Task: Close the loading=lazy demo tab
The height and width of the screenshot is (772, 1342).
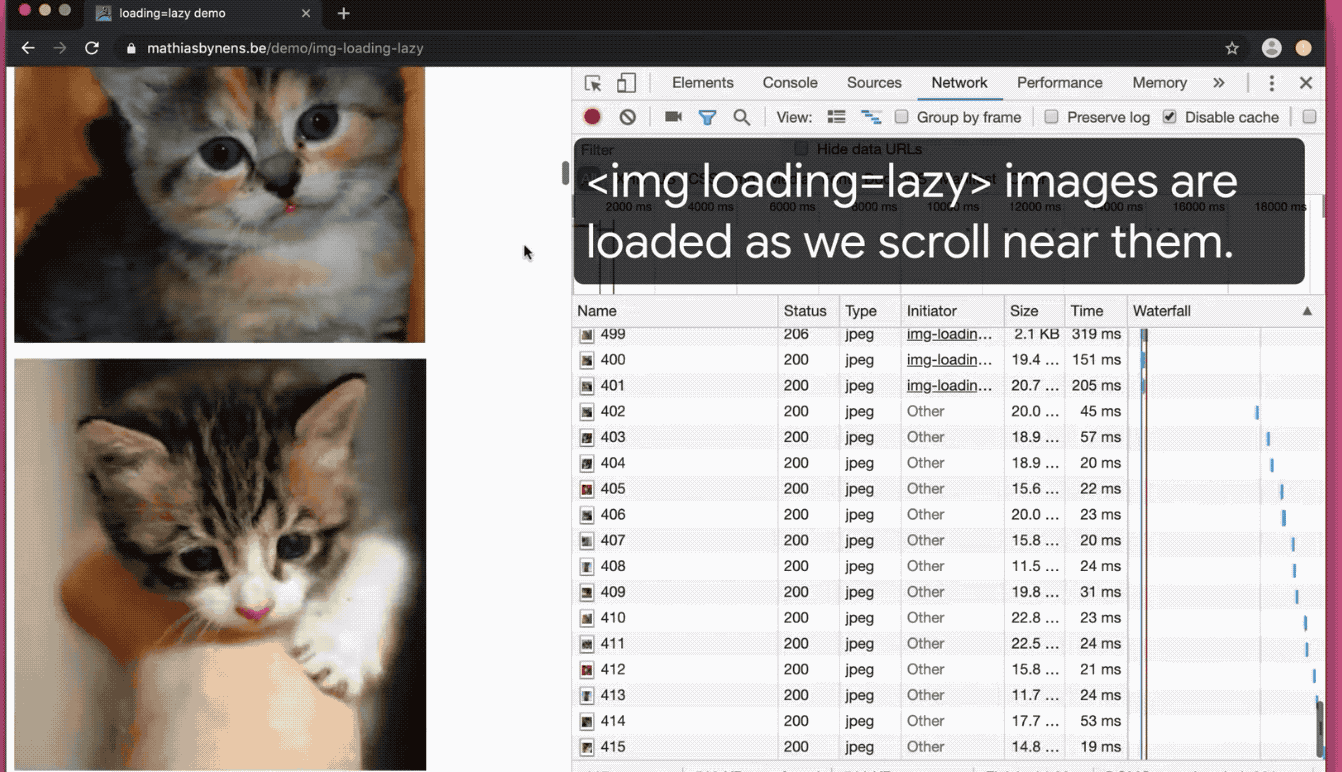Action: point(306,13)
